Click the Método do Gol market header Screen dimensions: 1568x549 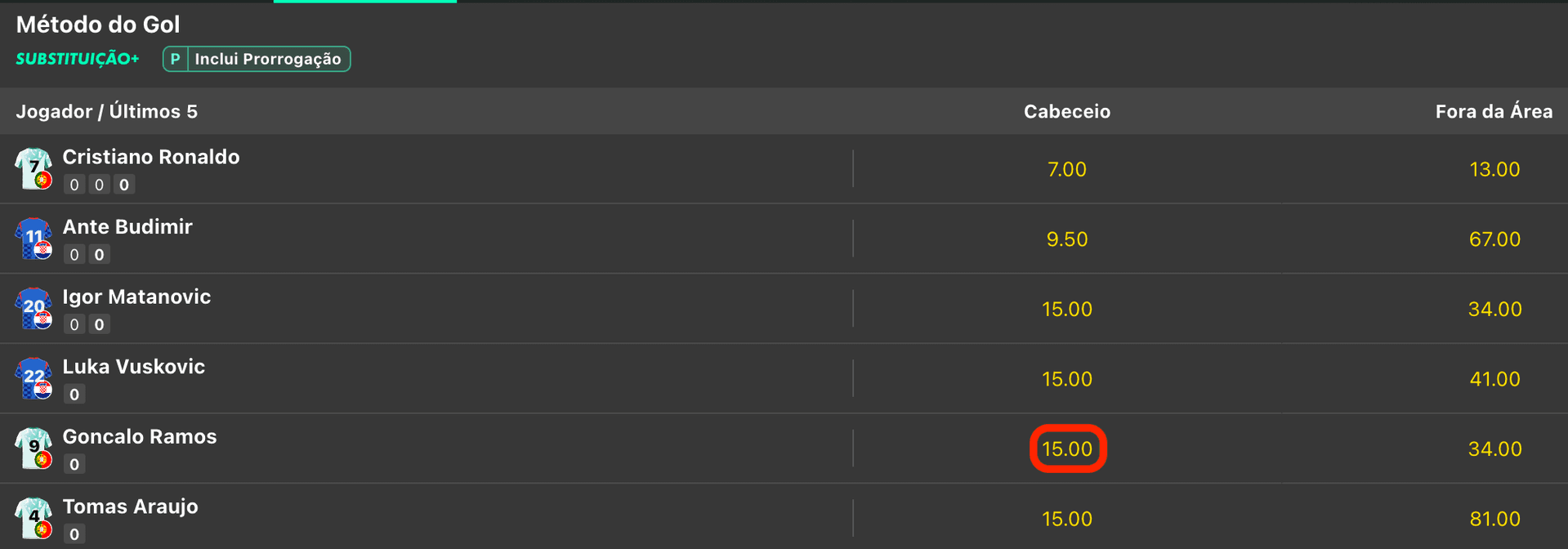98,25
